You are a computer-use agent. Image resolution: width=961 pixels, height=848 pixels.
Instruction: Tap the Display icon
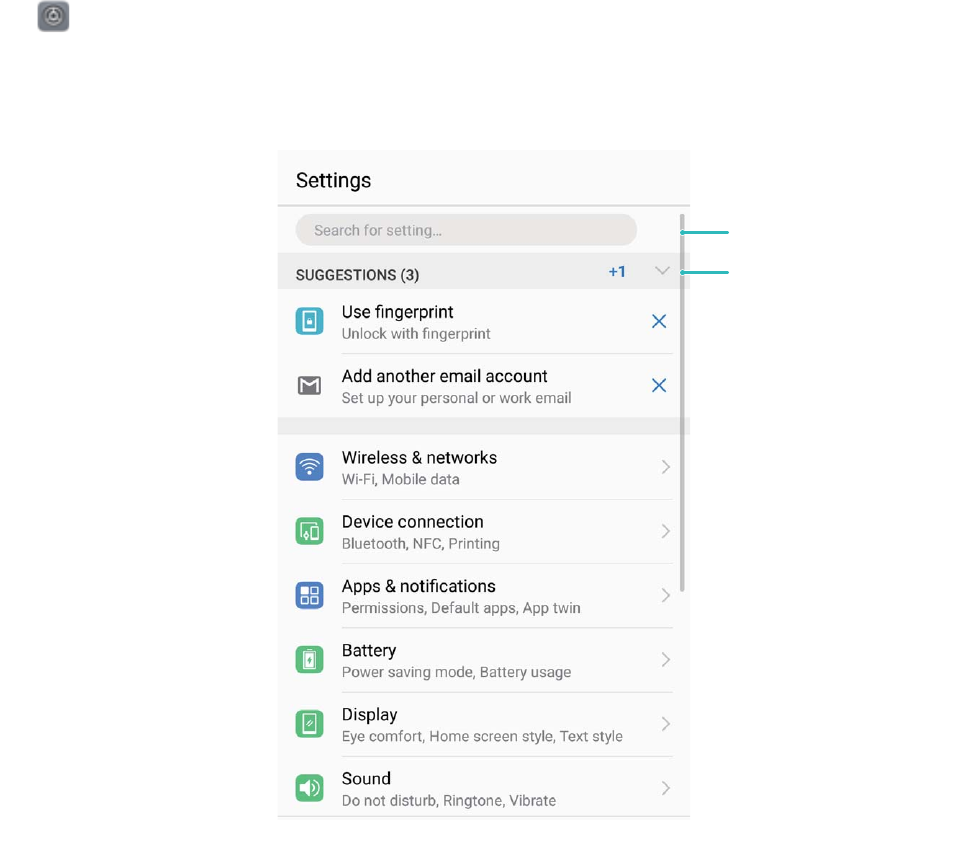click(310, 724)
